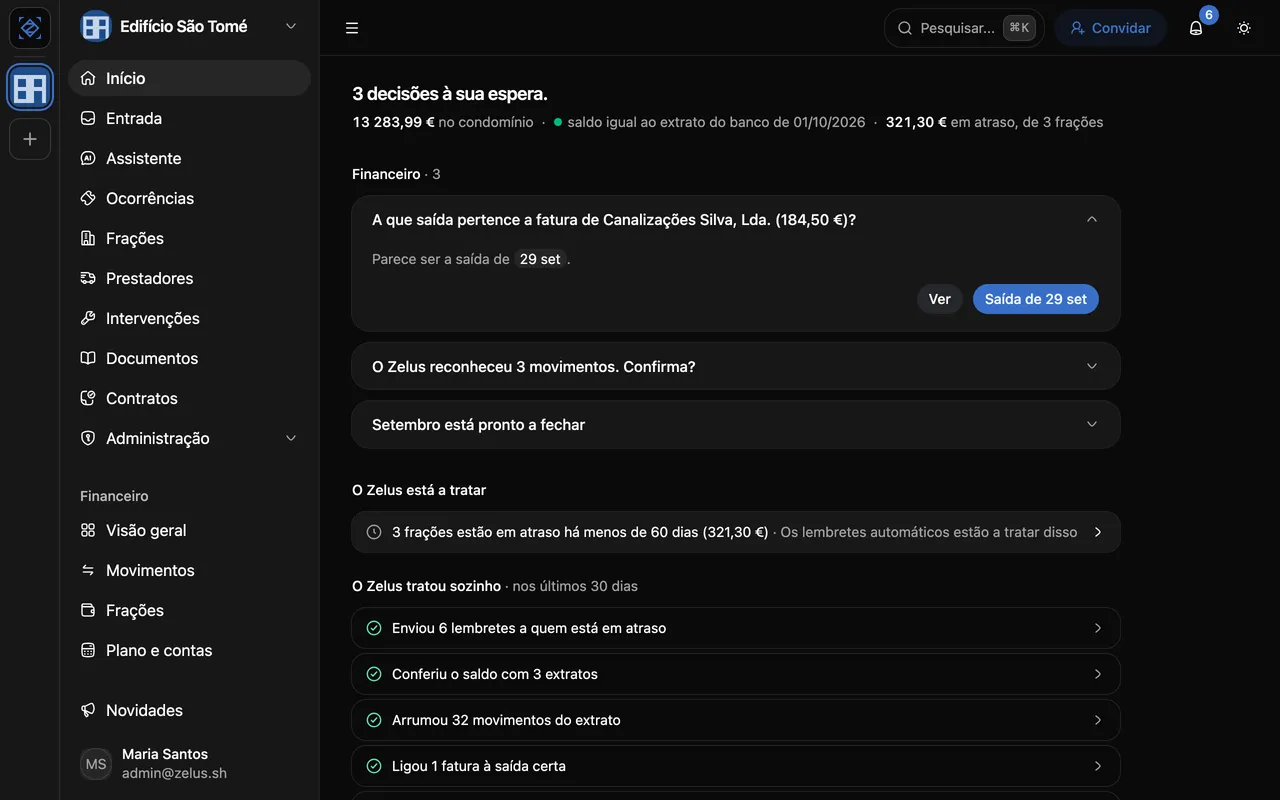Open Maria Santos user profile menu

(189, 763)
